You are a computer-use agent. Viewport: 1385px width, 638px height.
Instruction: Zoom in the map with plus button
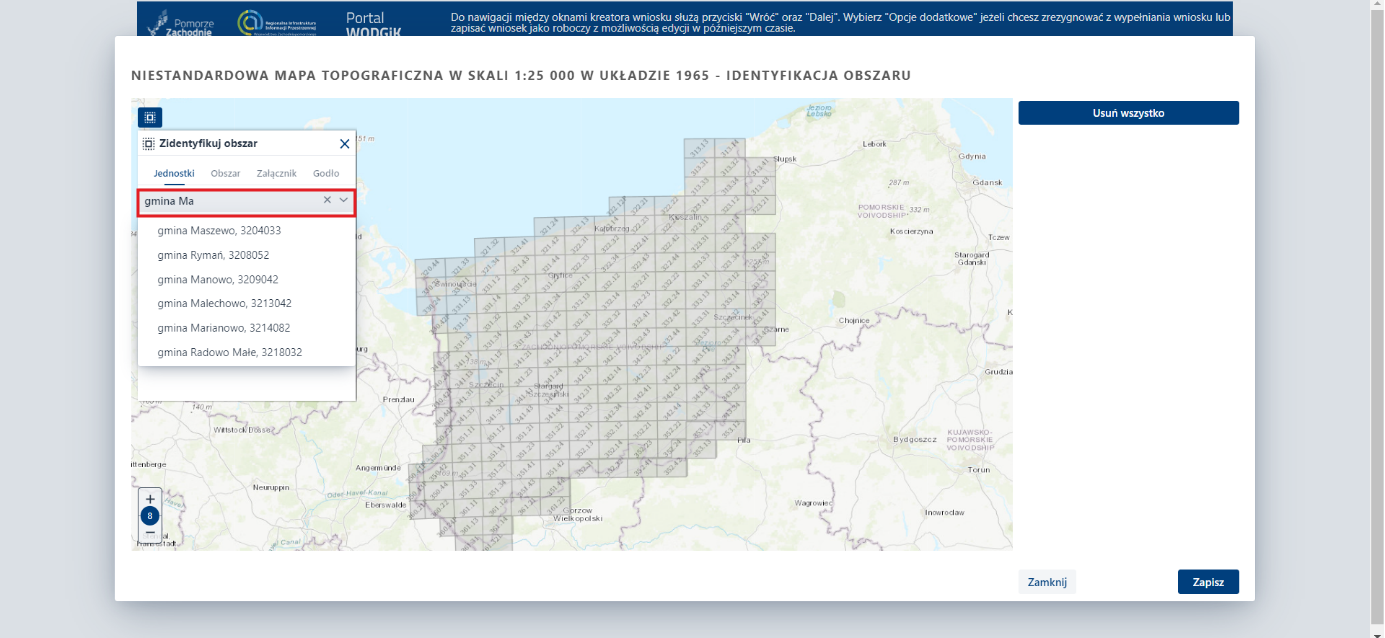pos(150,499)
